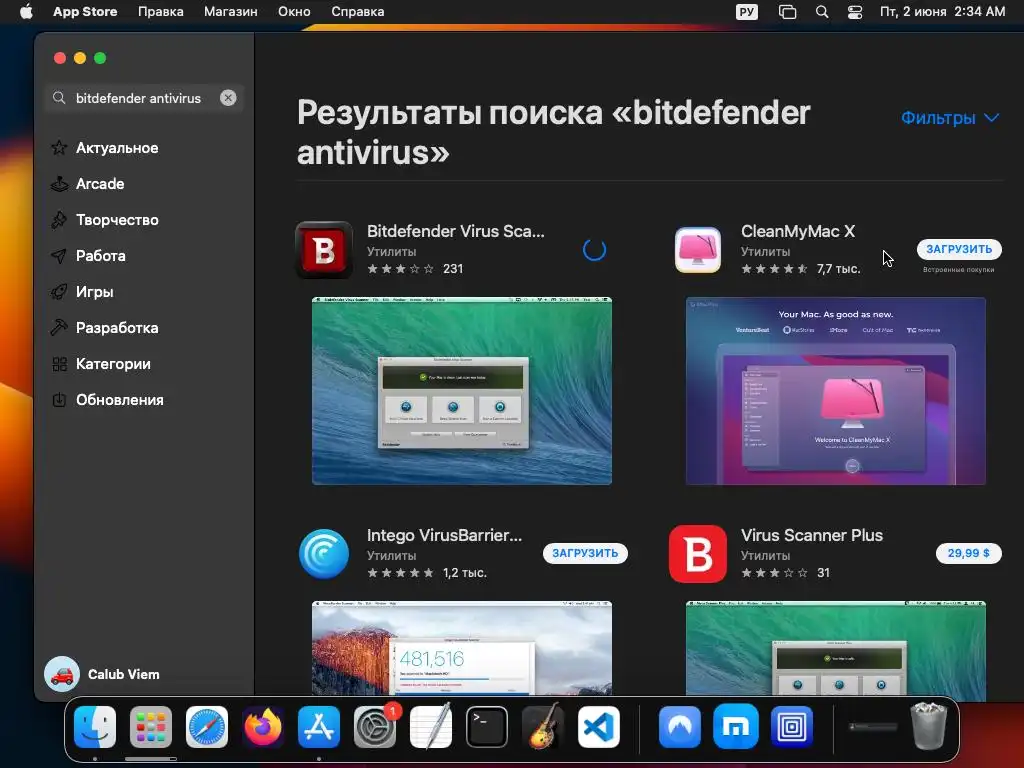Open the Virus Scanner Plus screenshot preview
Image resolution: width=1024 pixels, height=768 pixels.
coord(836,648)
